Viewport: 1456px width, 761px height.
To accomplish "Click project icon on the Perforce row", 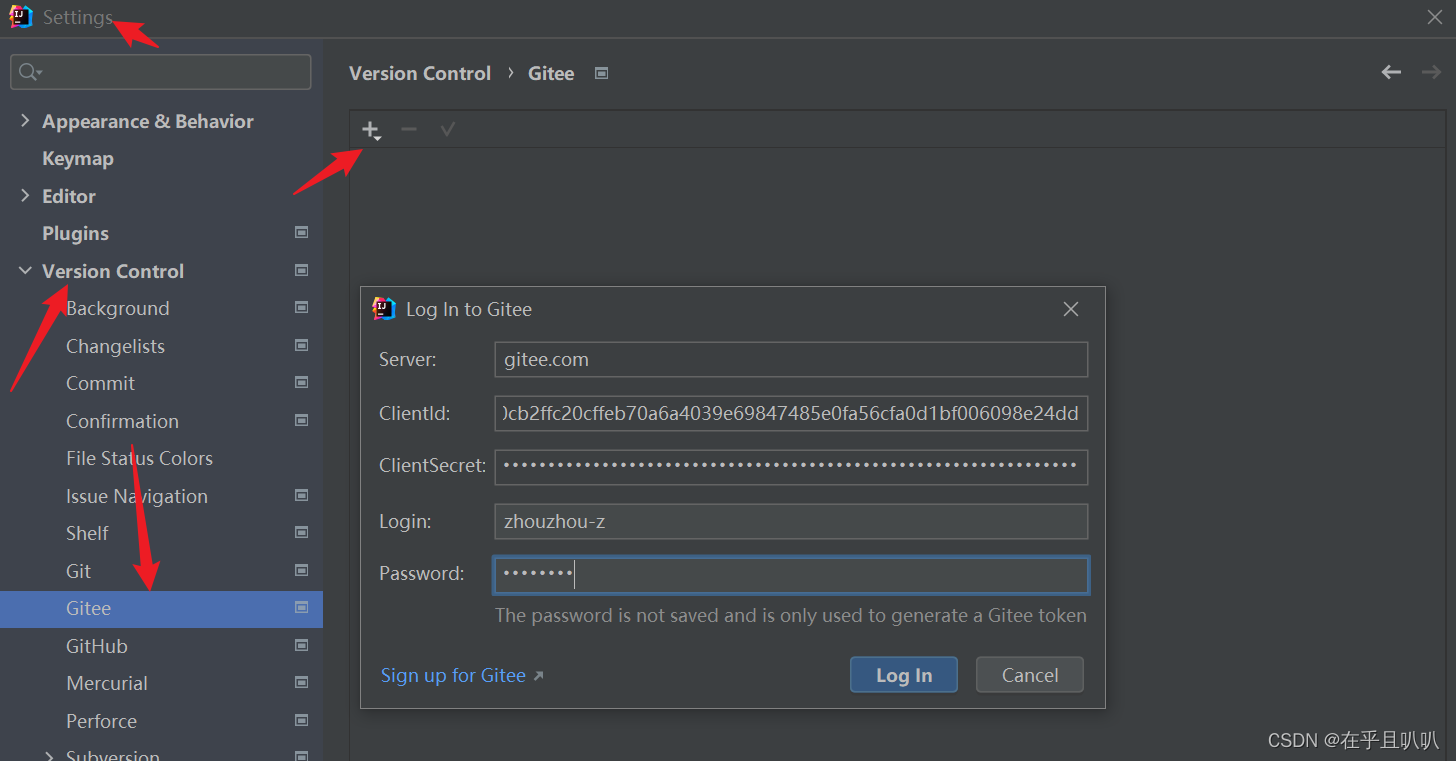I will [x=301, y=720].
